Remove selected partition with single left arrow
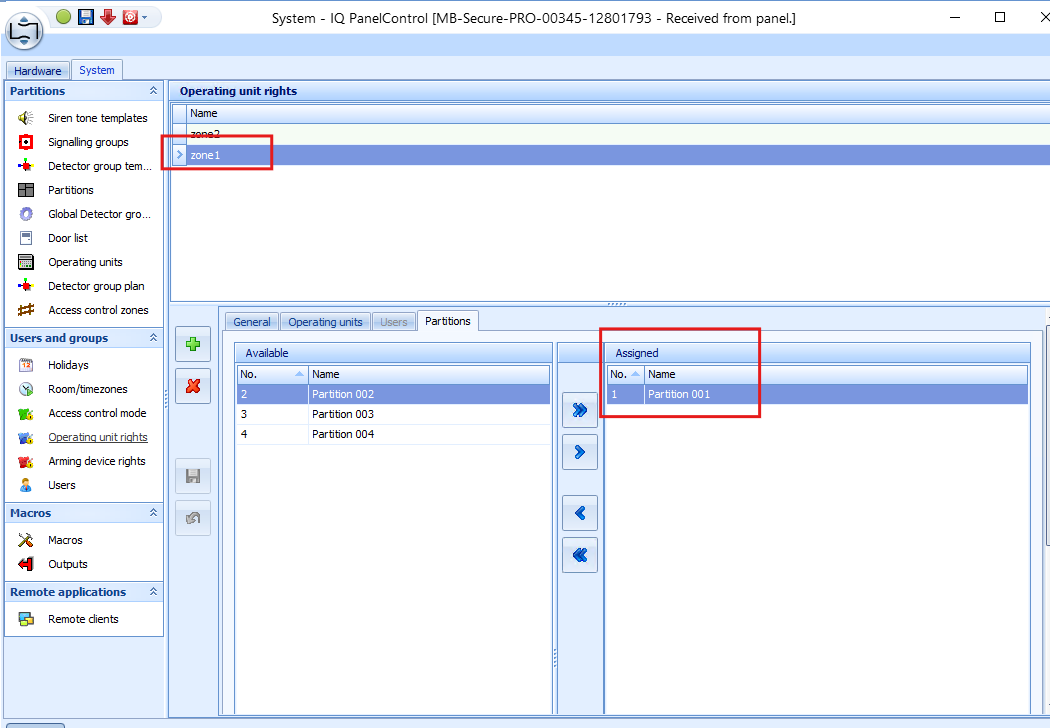The height and width of the screenshot is (728, 1050). (x=580, y=513)
